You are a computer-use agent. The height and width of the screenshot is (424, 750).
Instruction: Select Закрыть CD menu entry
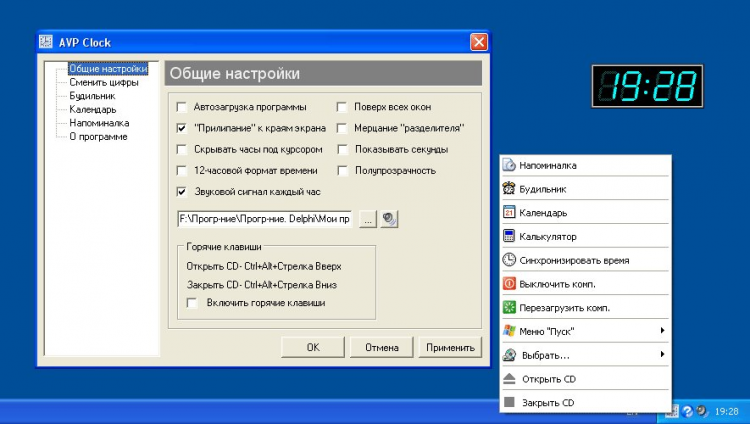click(585, 402)
